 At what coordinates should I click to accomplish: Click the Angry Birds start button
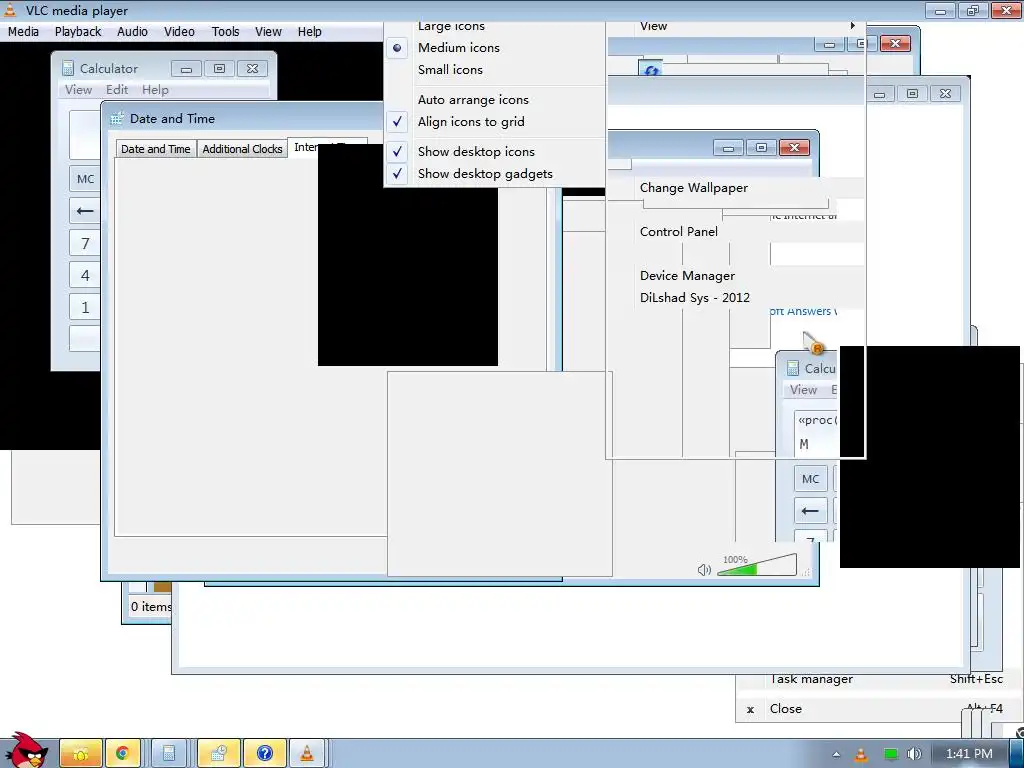pos(26,750)
